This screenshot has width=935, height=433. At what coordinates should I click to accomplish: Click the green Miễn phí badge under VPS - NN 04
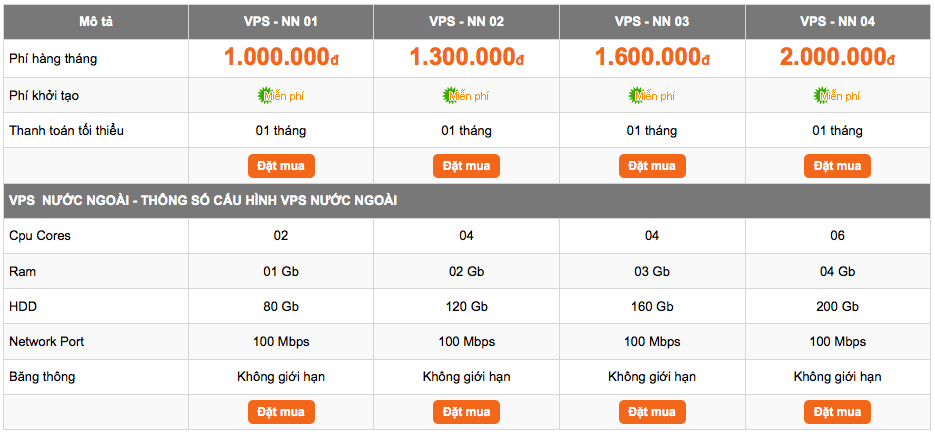click(x=837, y=95)
